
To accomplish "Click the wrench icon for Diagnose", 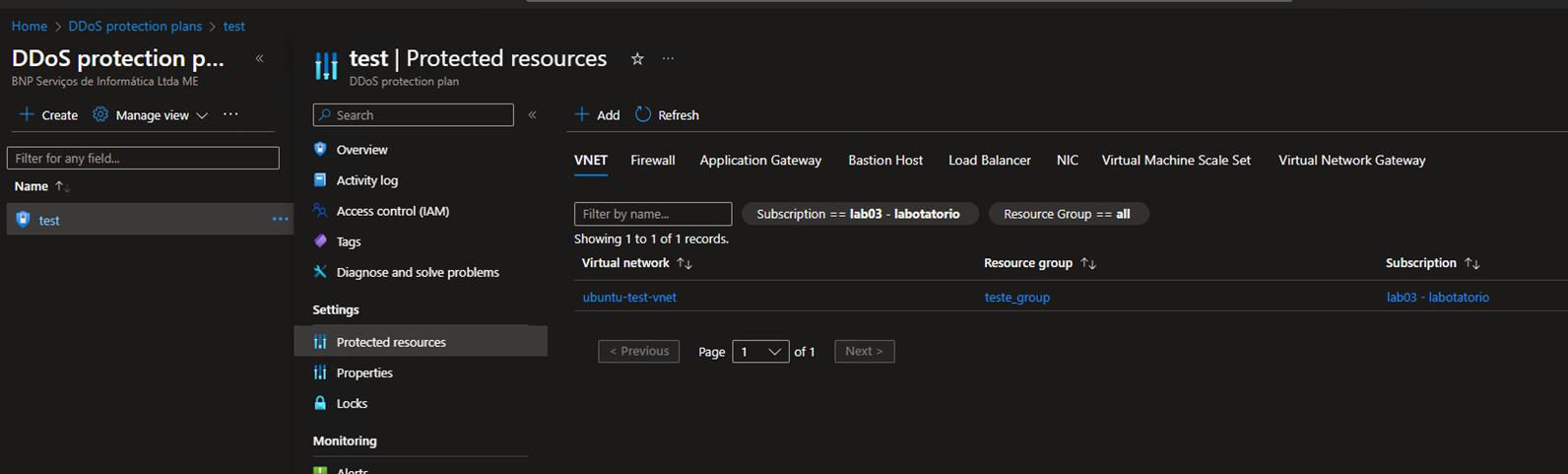I will point(320,271).
